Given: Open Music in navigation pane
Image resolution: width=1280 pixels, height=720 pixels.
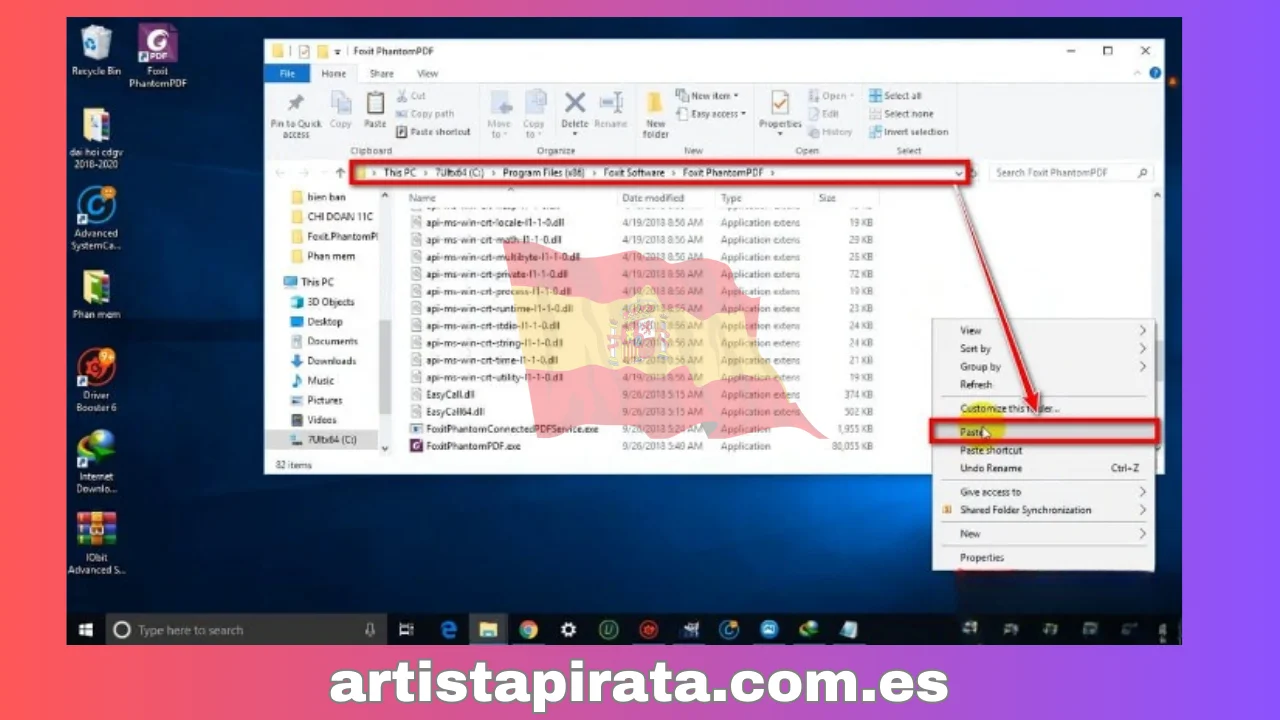Looking at the screenshot, I should click(312, 381).
